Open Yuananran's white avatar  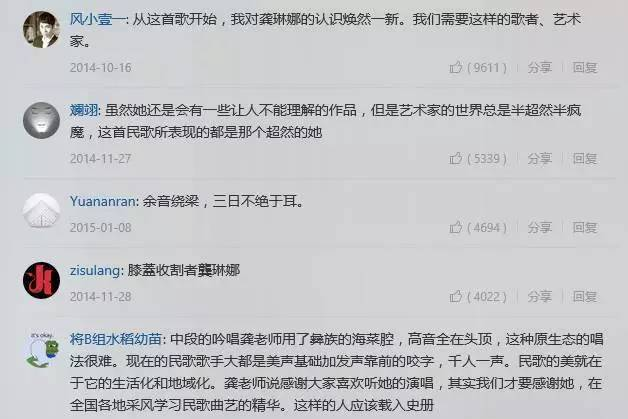tap(41, 211)
